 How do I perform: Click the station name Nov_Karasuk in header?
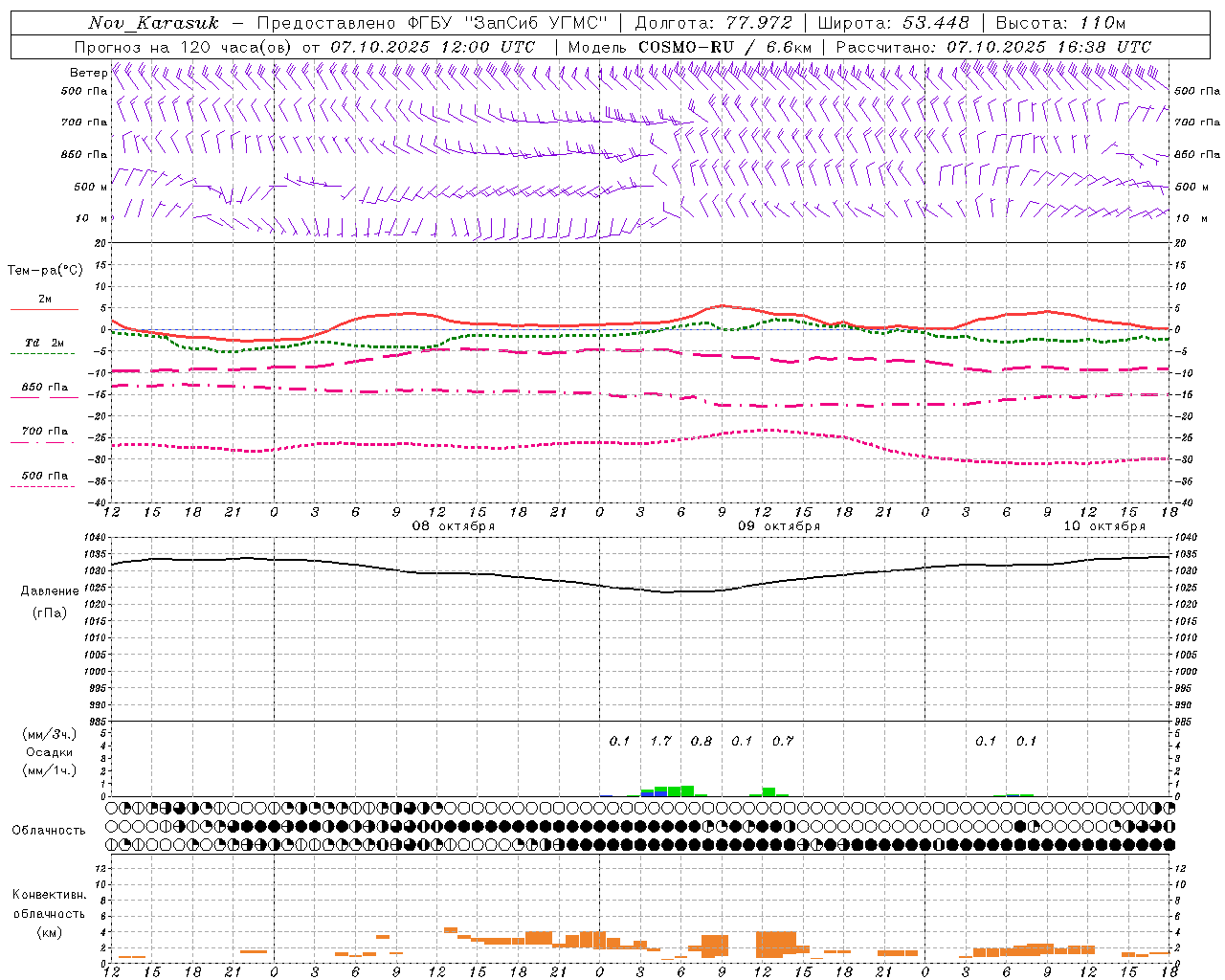tap(153, 23)
